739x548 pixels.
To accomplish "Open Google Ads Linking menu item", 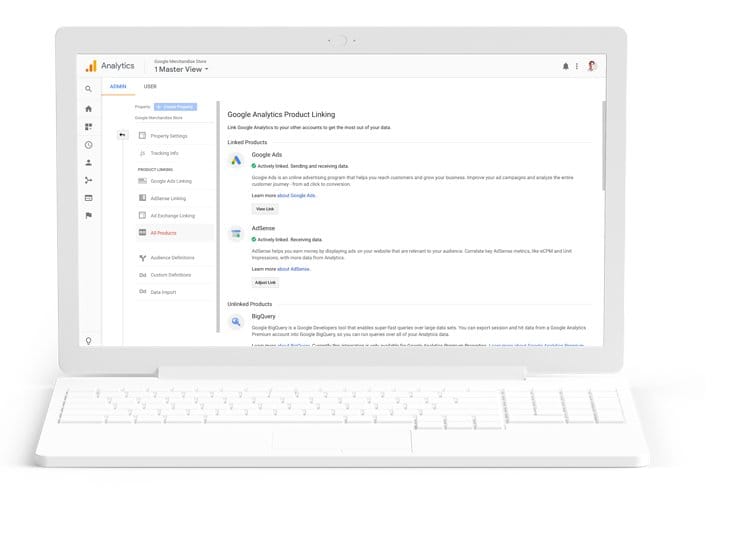I will [175, 181].
